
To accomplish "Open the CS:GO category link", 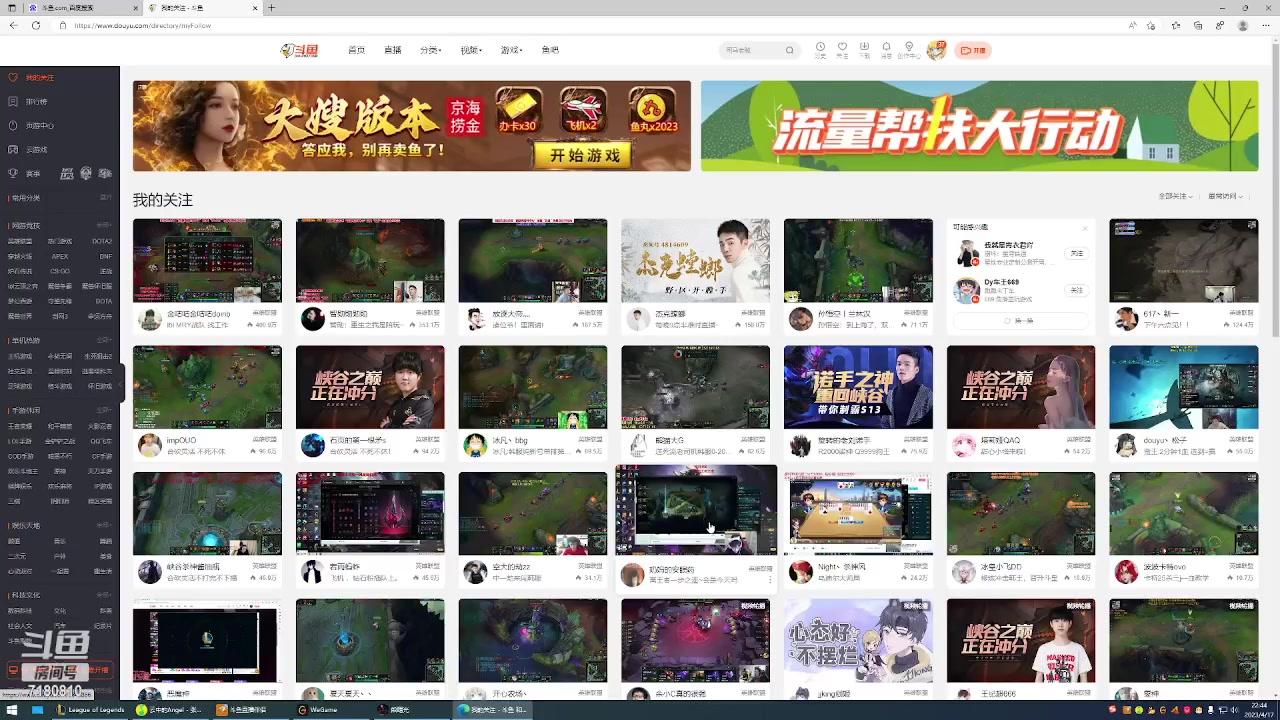I will [60, 271].
